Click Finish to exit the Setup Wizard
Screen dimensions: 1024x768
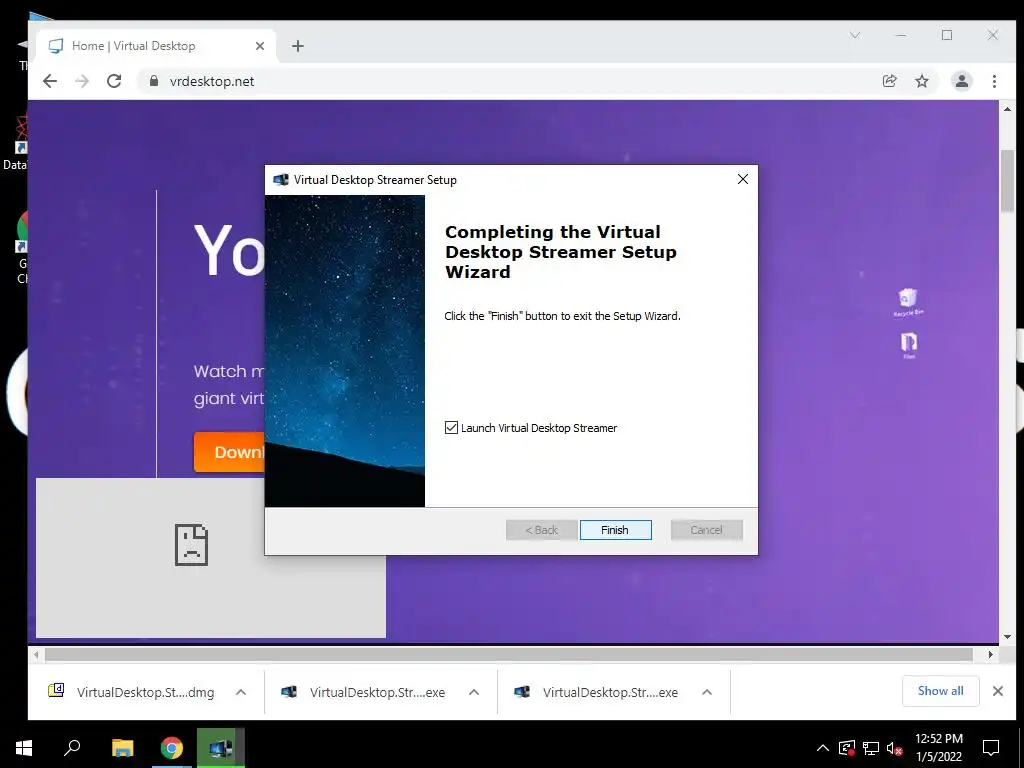click(615, 530)
